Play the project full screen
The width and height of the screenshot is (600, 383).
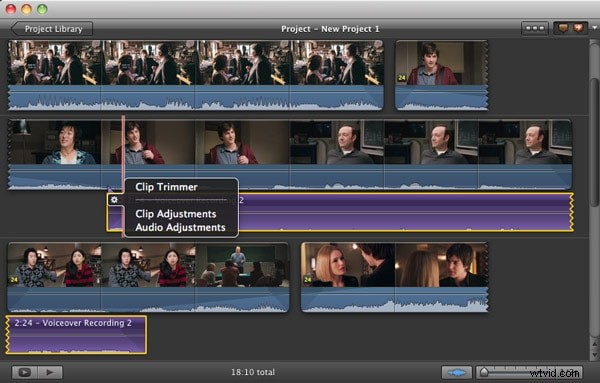tap(24, 372)
